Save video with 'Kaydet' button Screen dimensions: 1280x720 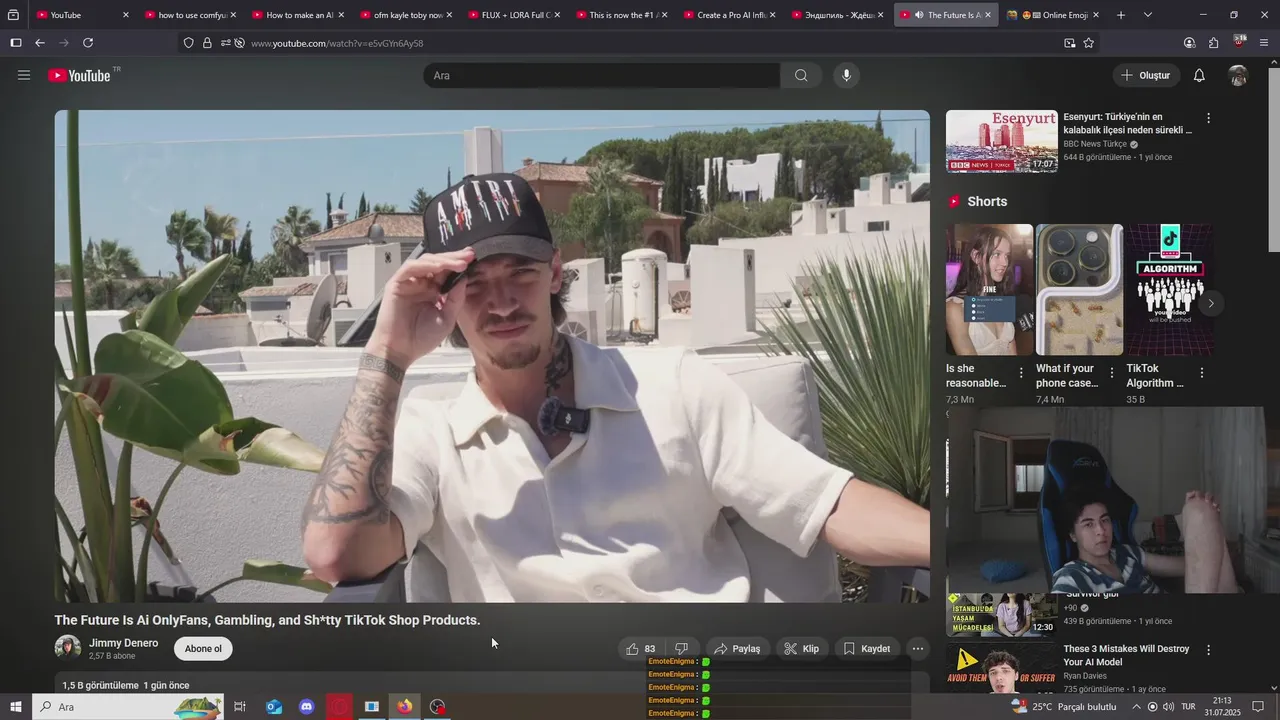tap(866, 649)
